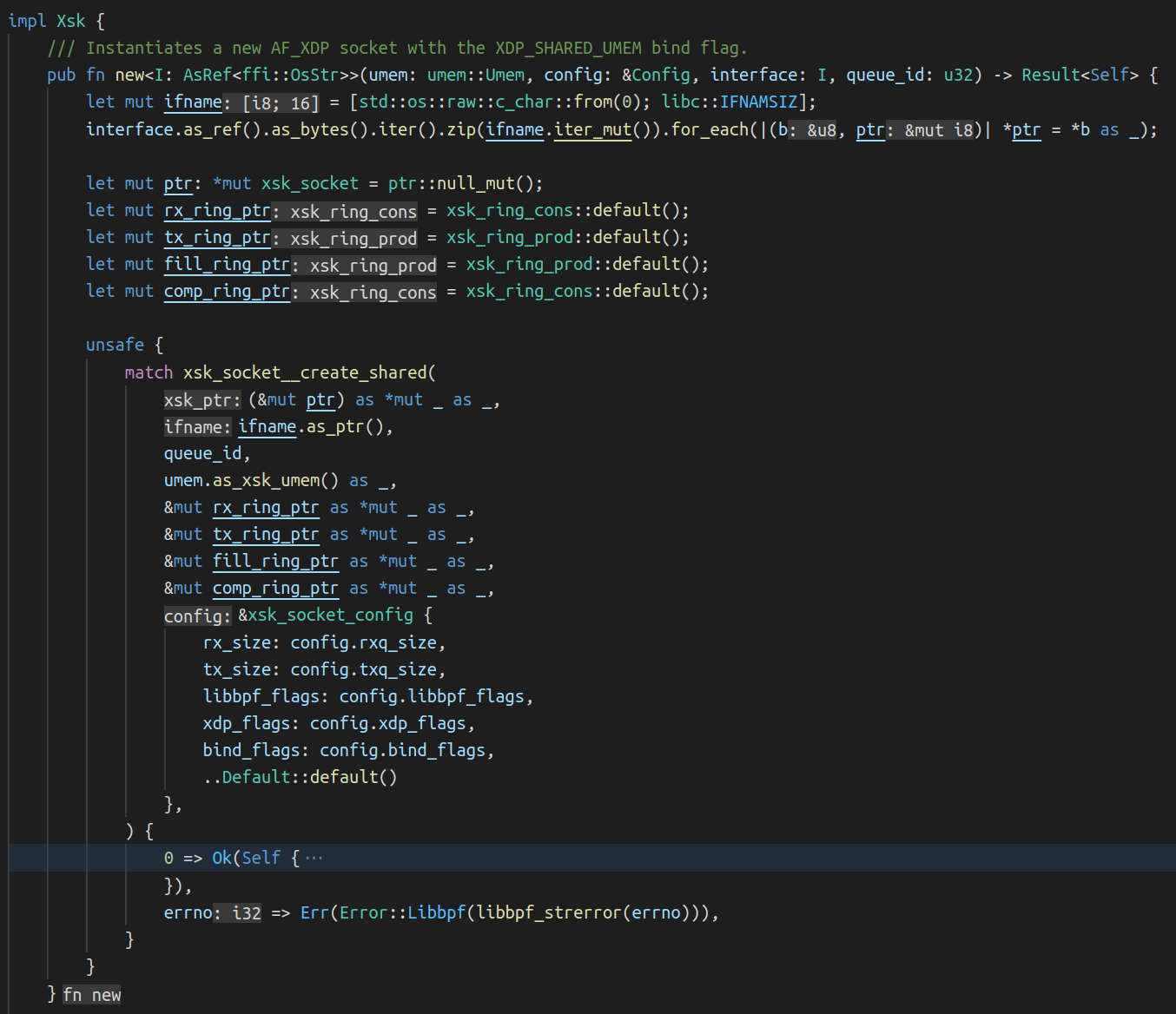Click the 'i32' inlay hint after errno

(x=247, y=913)
